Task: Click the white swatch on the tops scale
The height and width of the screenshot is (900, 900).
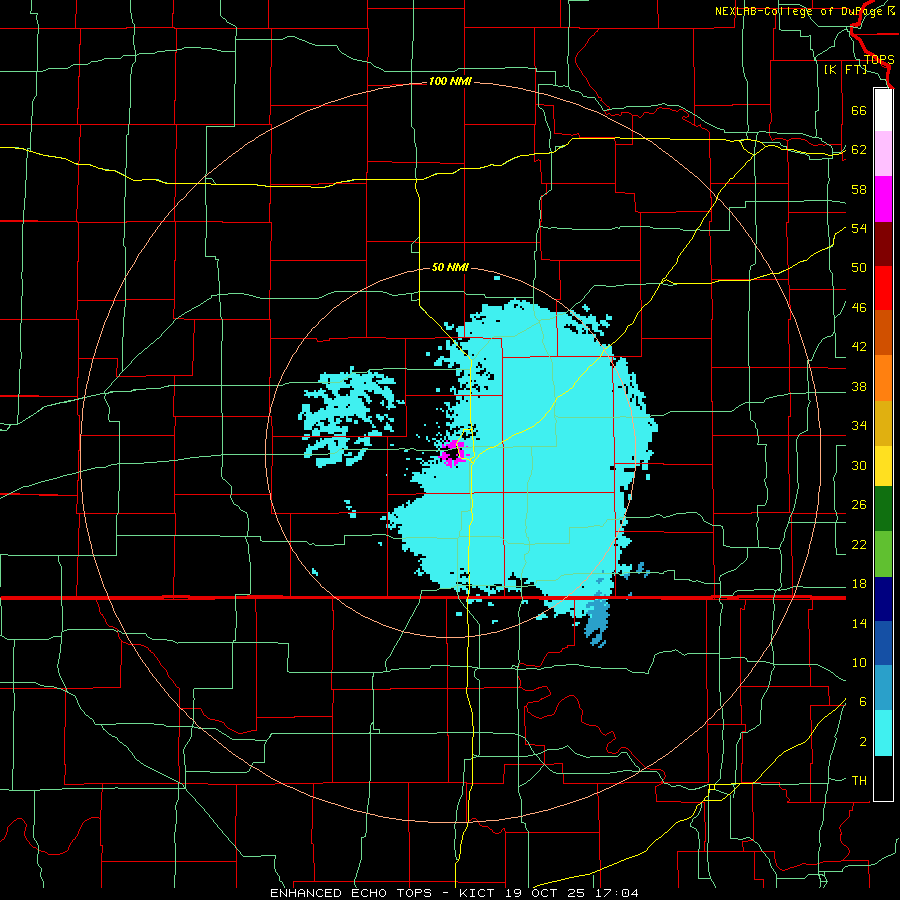Action: coord(883,110)
